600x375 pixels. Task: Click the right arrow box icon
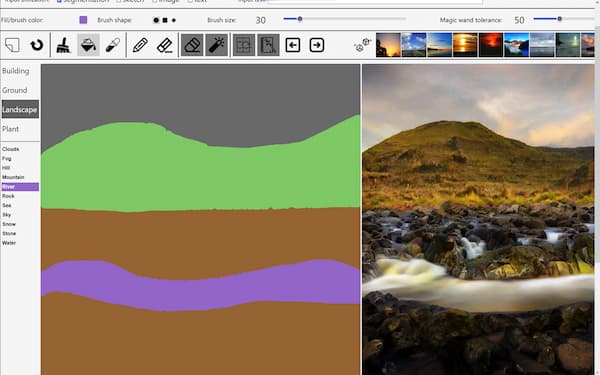pyautogui.click(x=317, y=45)
